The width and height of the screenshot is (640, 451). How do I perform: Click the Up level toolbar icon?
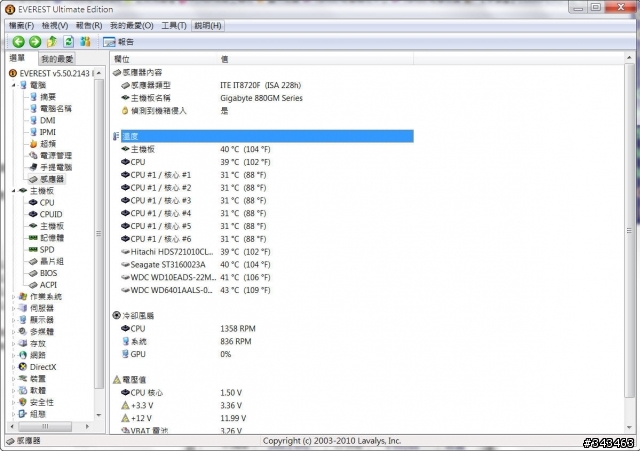pyautogui.click(x=52, y=42)
